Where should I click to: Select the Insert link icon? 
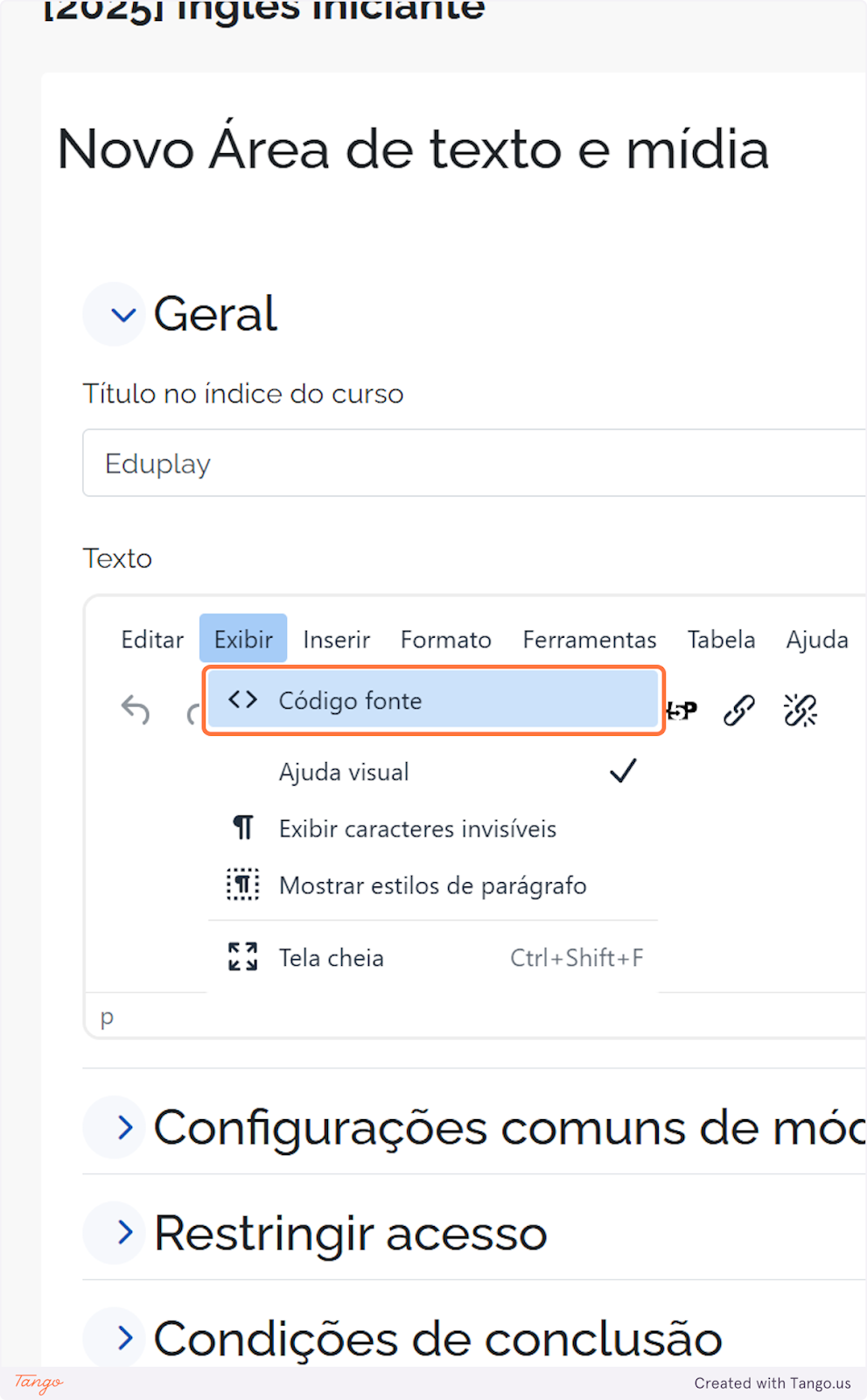tap(739, 710)
